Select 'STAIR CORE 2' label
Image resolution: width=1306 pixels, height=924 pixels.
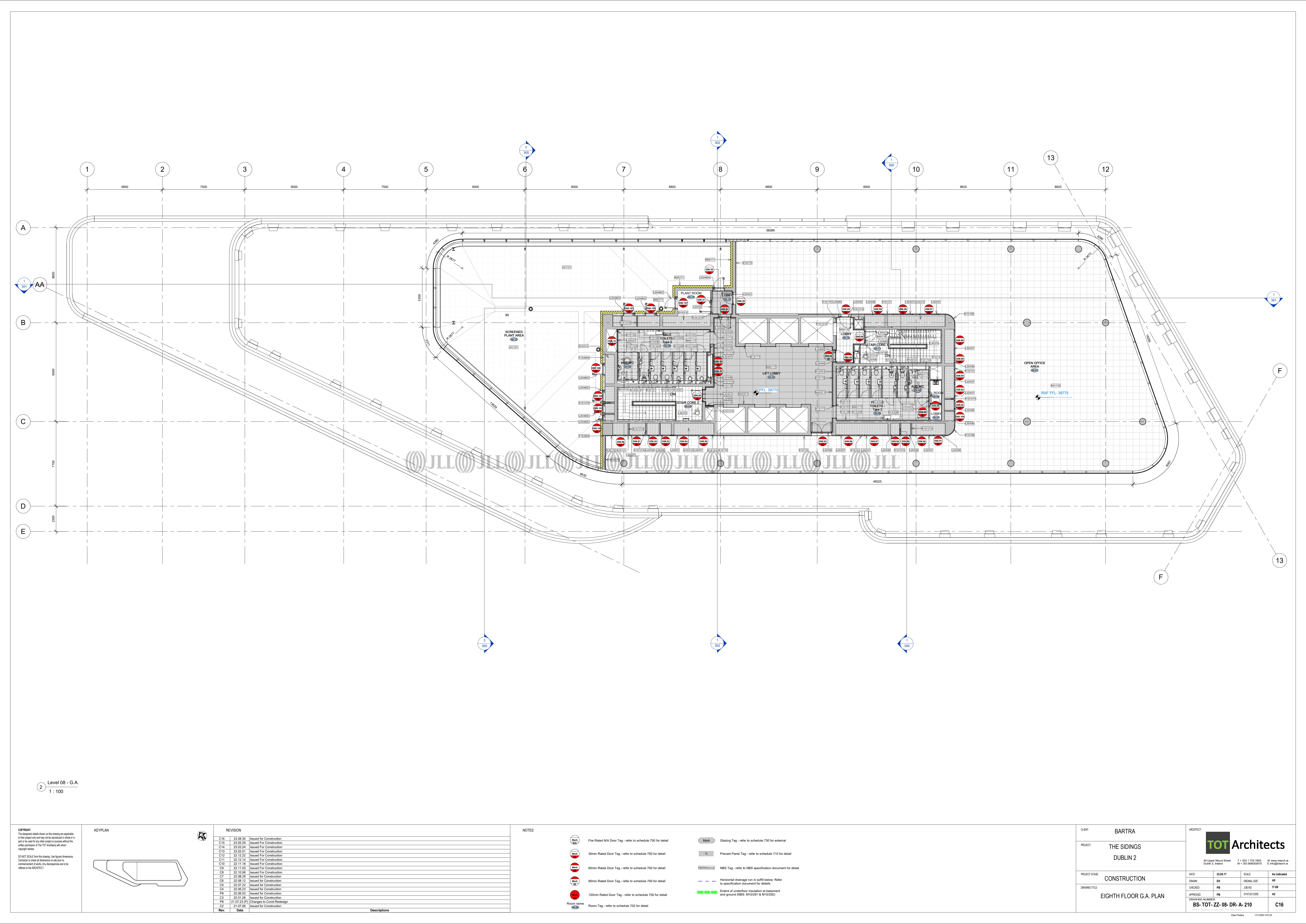[x=688, y=403]
